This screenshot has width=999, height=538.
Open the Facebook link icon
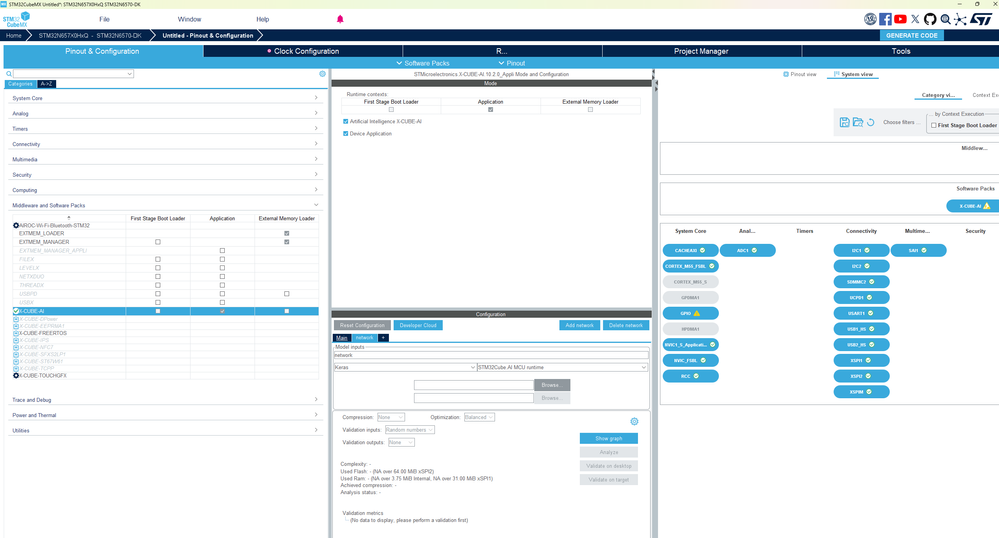(886, 19)
